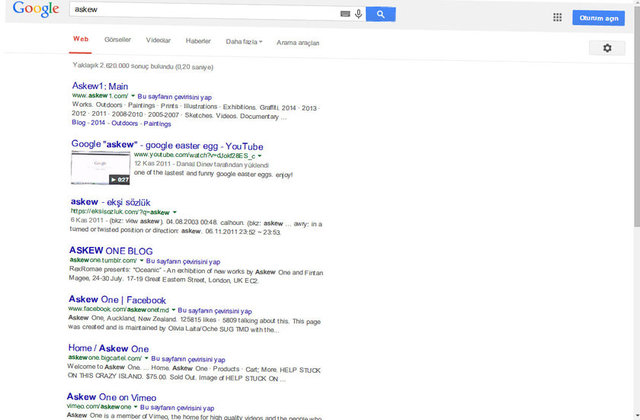640x420 pixels.
Task: Switch to the Haberler tab
Action: tap(198, 41)
